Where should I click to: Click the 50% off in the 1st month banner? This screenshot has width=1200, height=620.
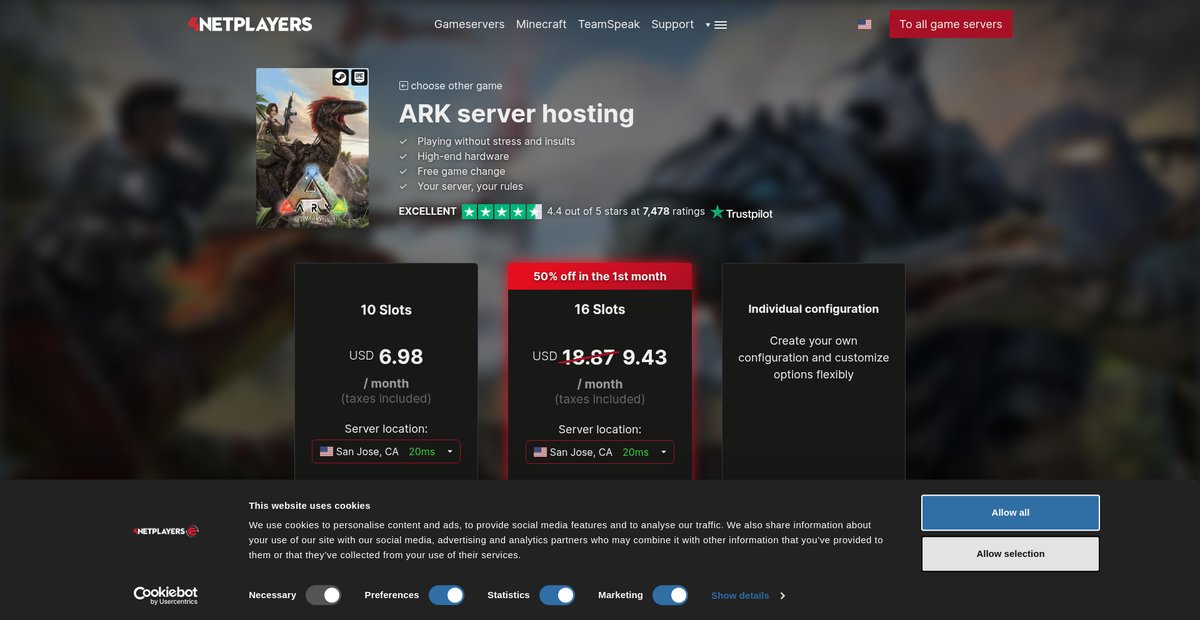tap(600, 276)
